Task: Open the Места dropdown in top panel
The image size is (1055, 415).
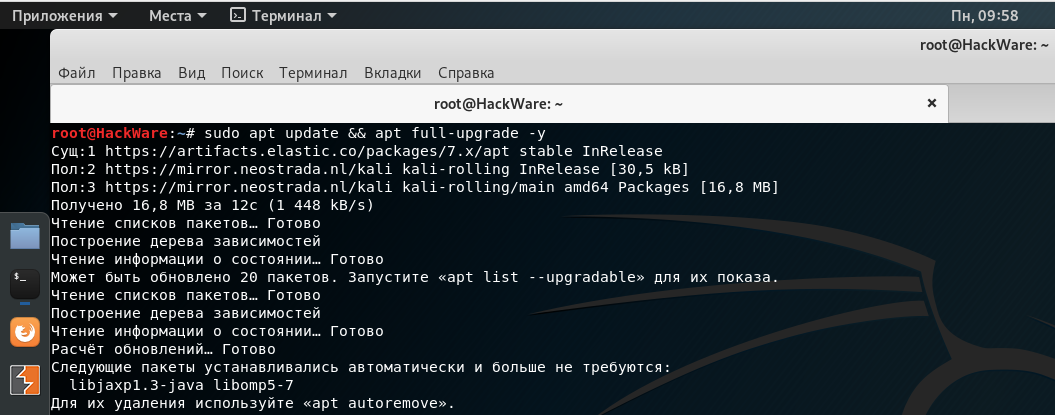Action: coord(178,15)
